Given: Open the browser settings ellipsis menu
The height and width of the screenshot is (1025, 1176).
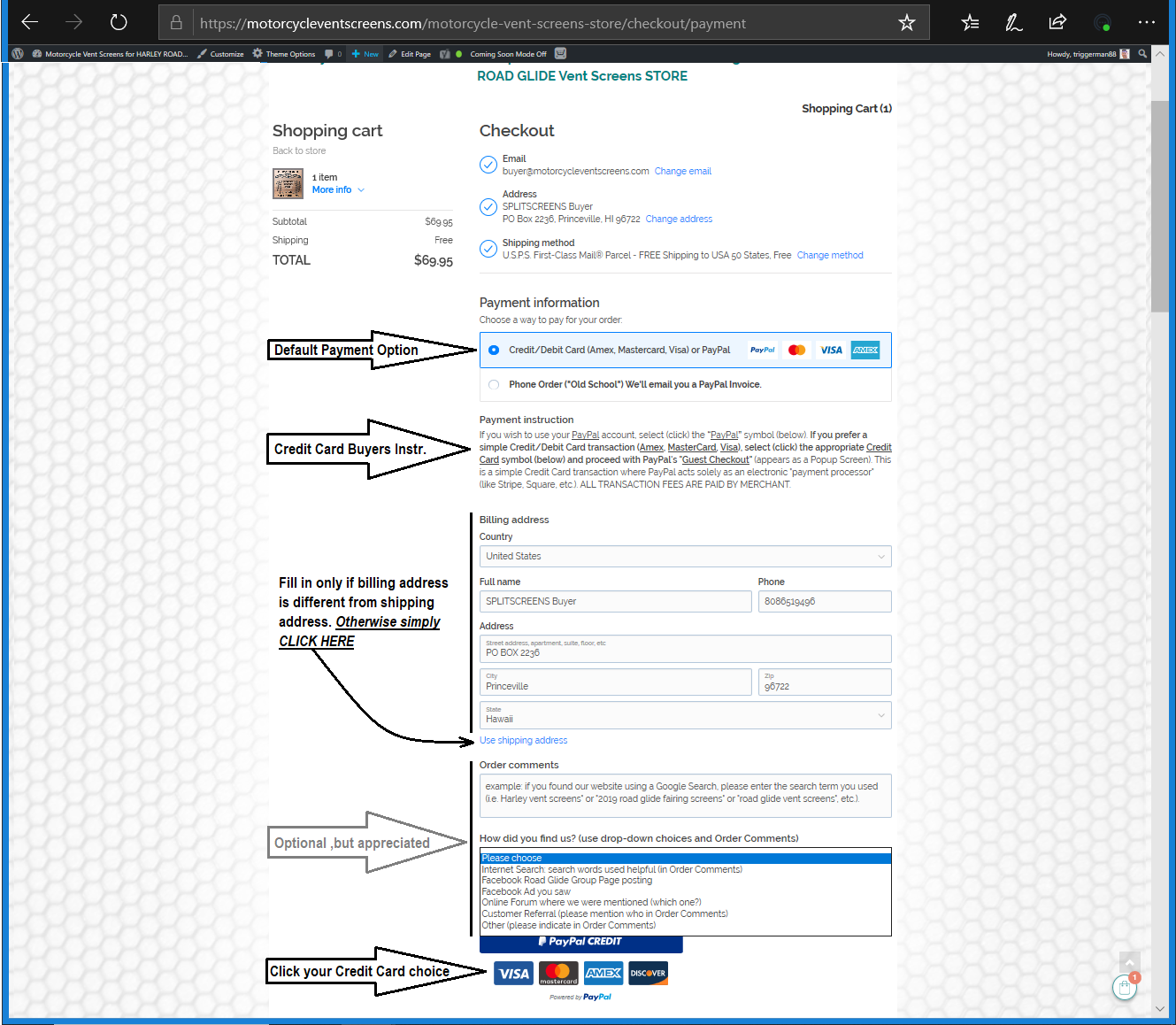Looking at the screenshot, I should click(x=1147, y=22).
